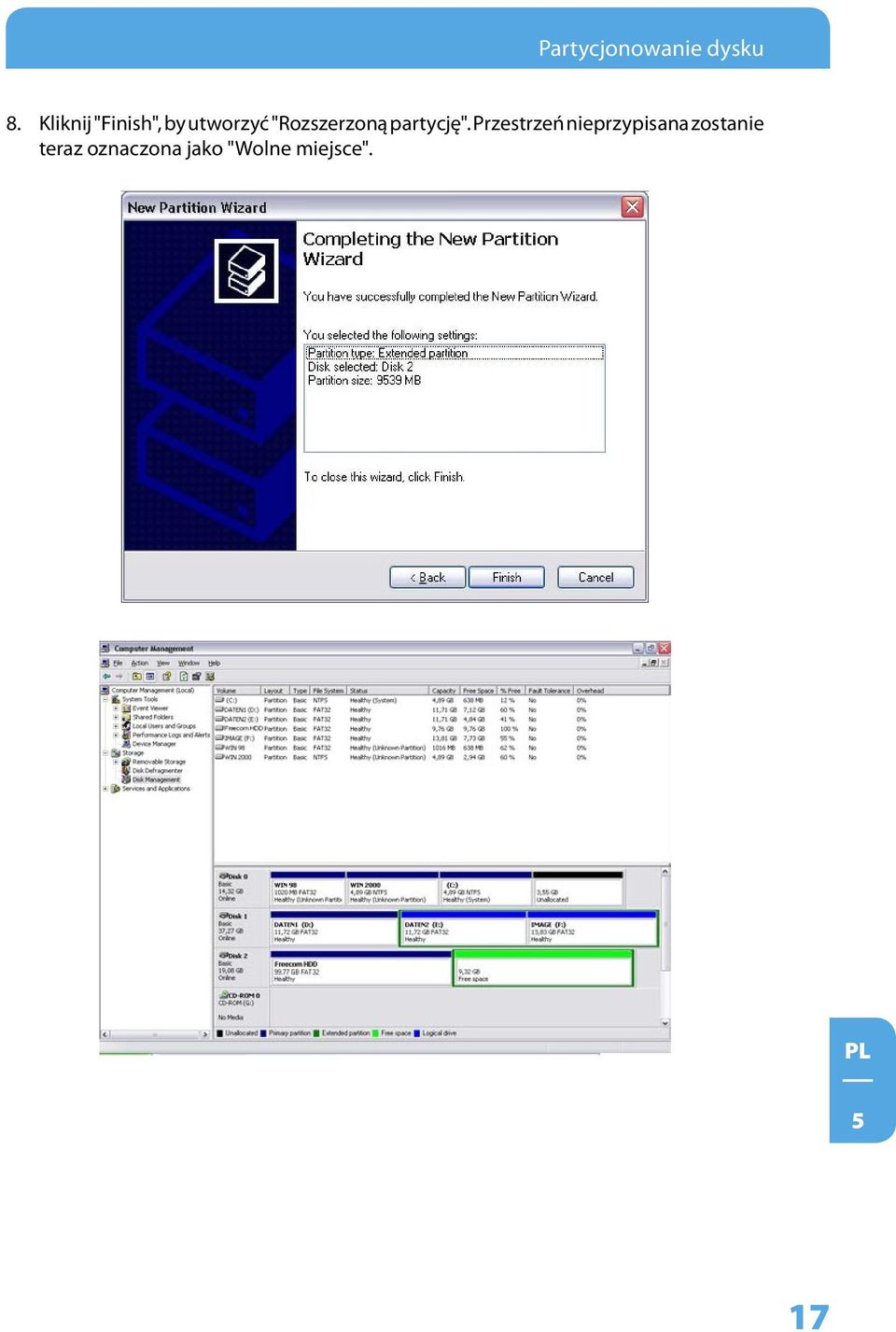This screenshot has width=896, height=1332.
Task: Click Finish in the New Partition Wizard
Action: coord(507,577)
